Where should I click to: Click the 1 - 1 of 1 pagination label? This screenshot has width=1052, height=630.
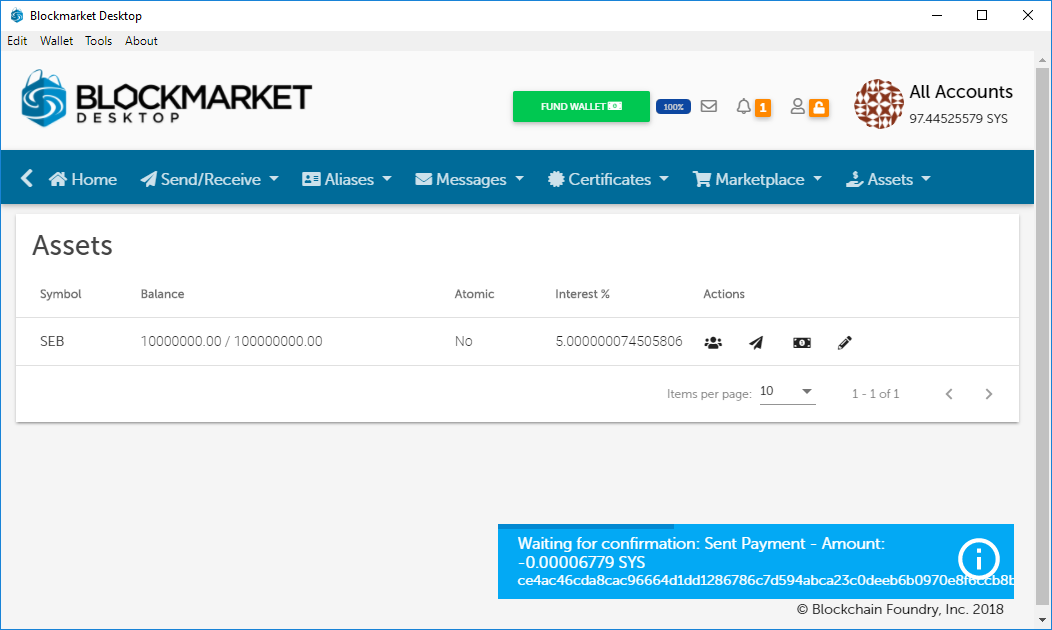coord(875,394)
